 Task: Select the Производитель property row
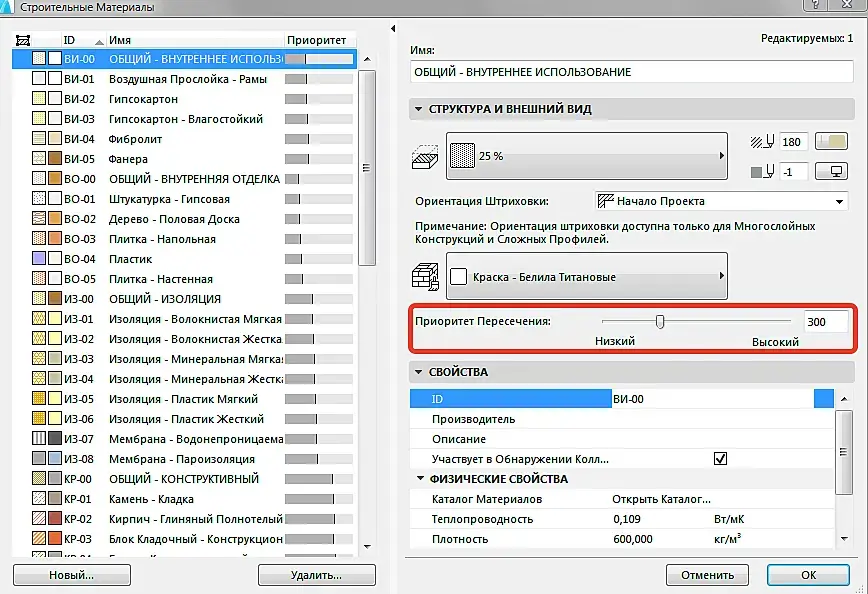coord(622,419)
